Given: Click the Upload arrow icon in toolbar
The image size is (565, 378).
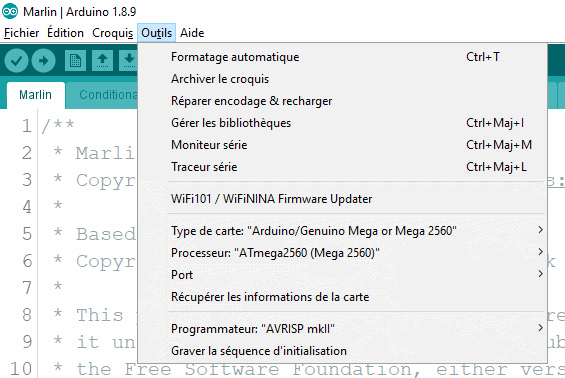Looking at the screenshot, I should 43,61.
